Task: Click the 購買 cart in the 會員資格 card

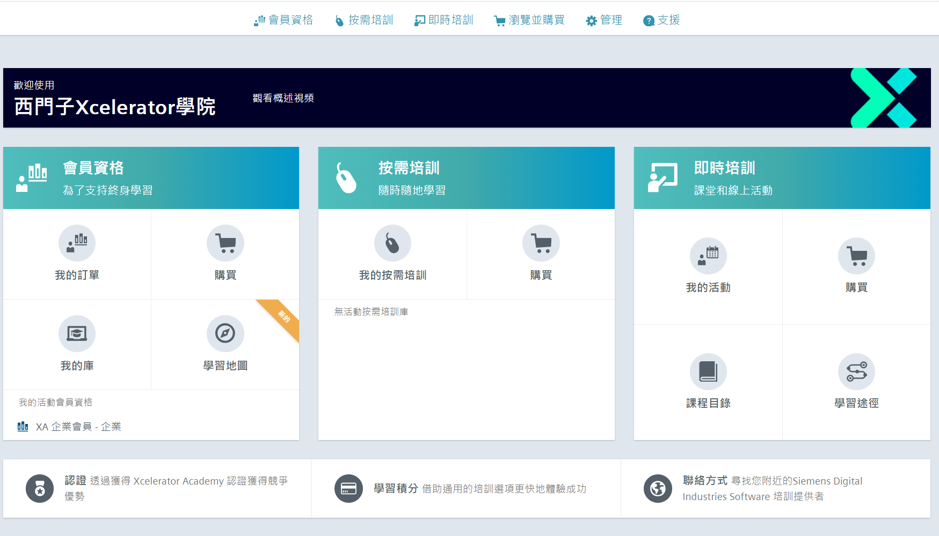Action: coord(225,243)
